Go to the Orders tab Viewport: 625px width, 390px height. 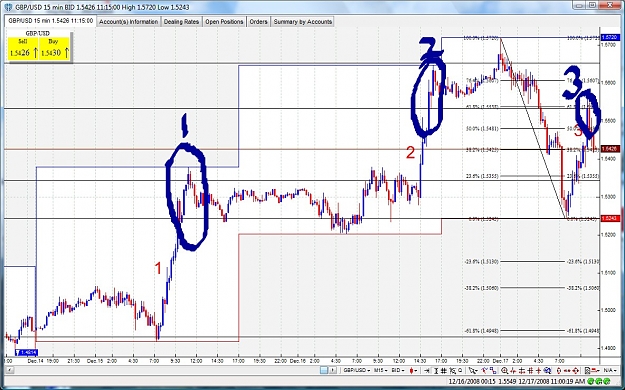258,22
